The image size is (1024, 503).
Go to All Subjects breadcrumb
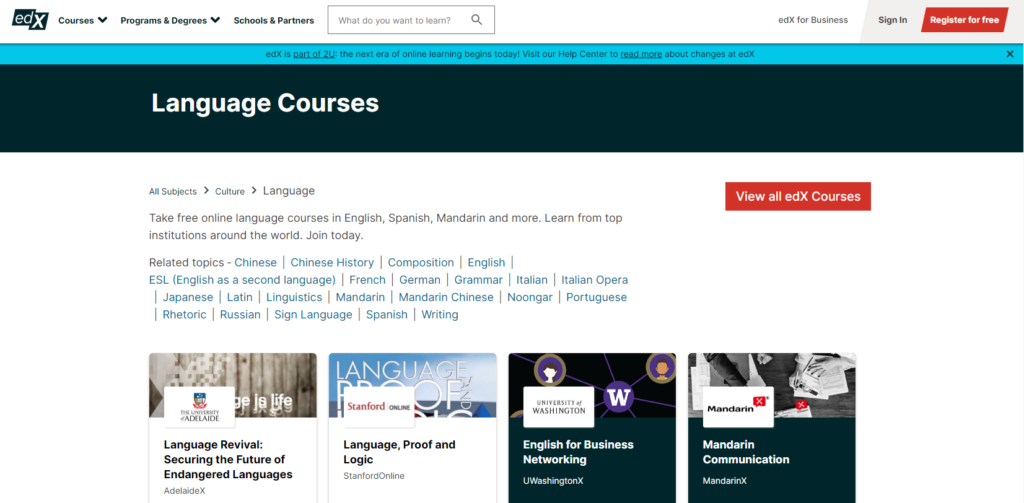click(x=172, y=191)
